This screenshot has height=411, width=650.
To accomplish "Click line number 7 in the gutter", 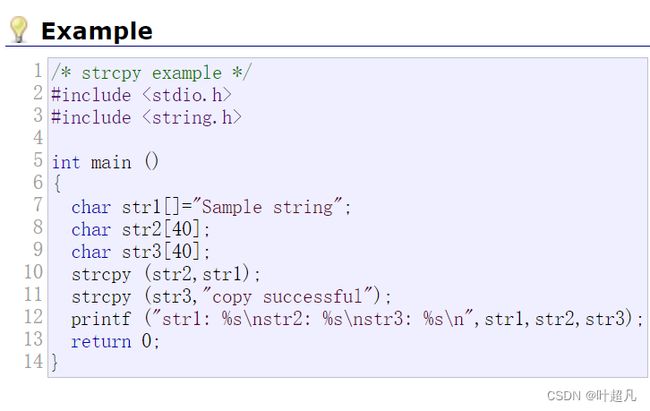I will (38, 205).
